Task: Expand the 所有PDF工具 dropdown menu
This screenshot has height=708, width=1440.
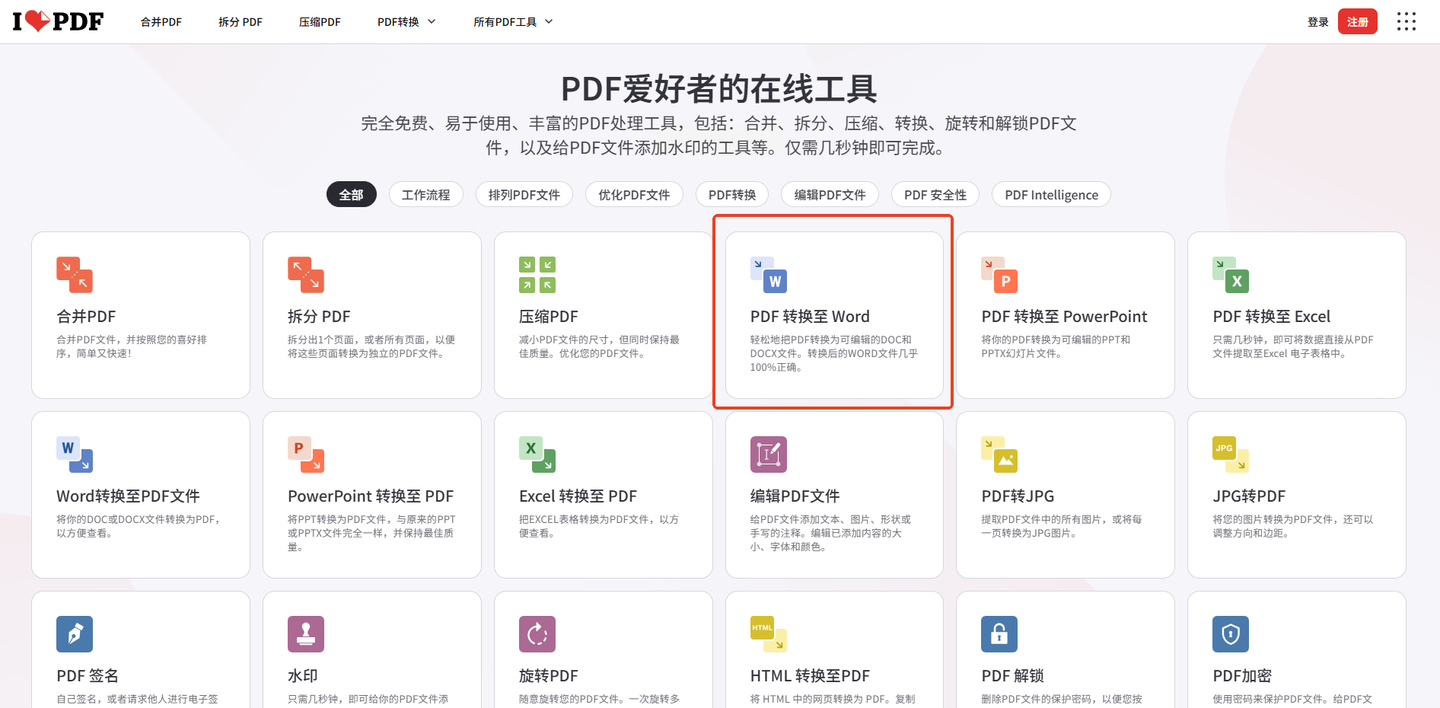Action: pos(513,22)
